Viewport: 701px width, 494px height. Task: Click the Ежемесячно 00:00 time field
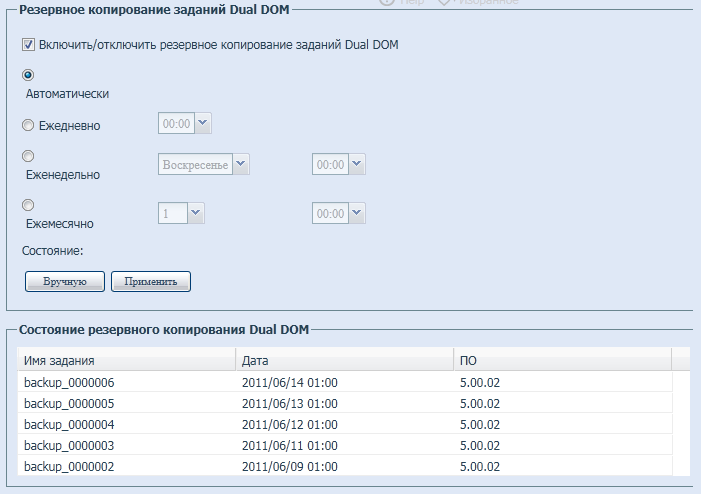(x=330, y=213)
